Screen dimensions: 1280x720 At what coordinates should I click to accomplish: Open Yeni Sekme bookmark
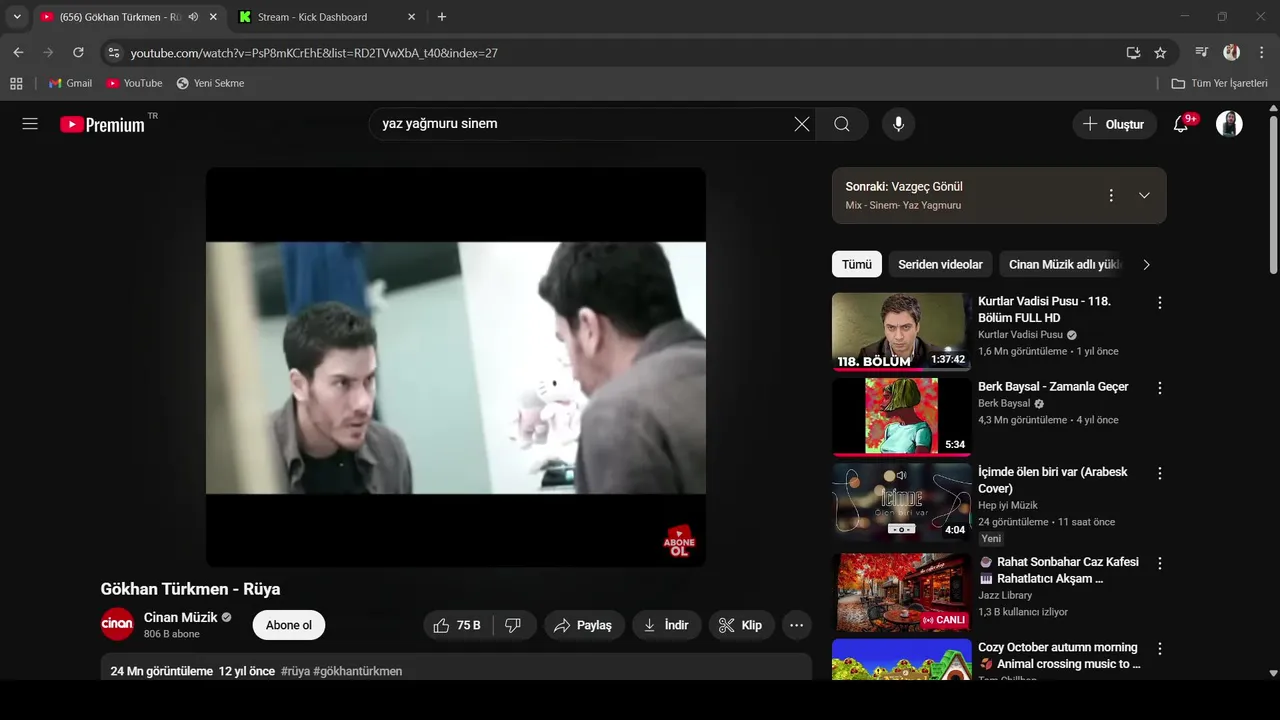210,83
